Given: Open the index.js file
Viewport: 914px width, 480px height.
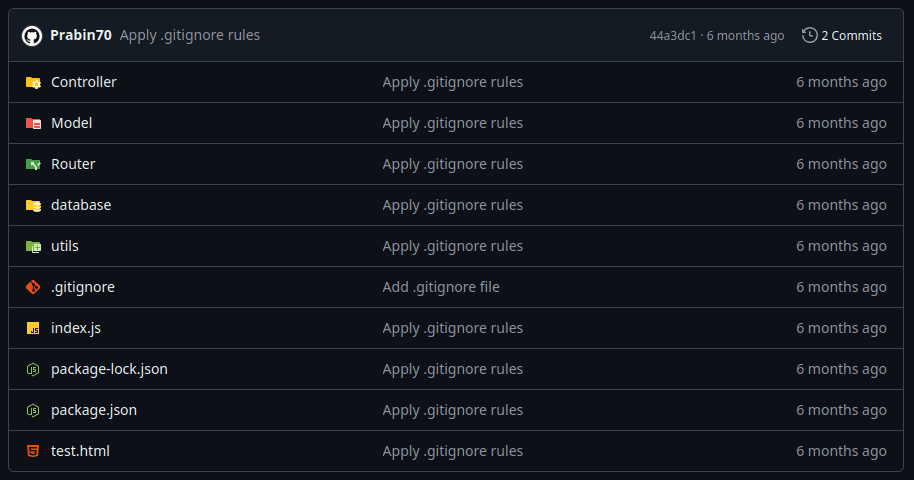Looking at the screenshot, I should point(76,328).
